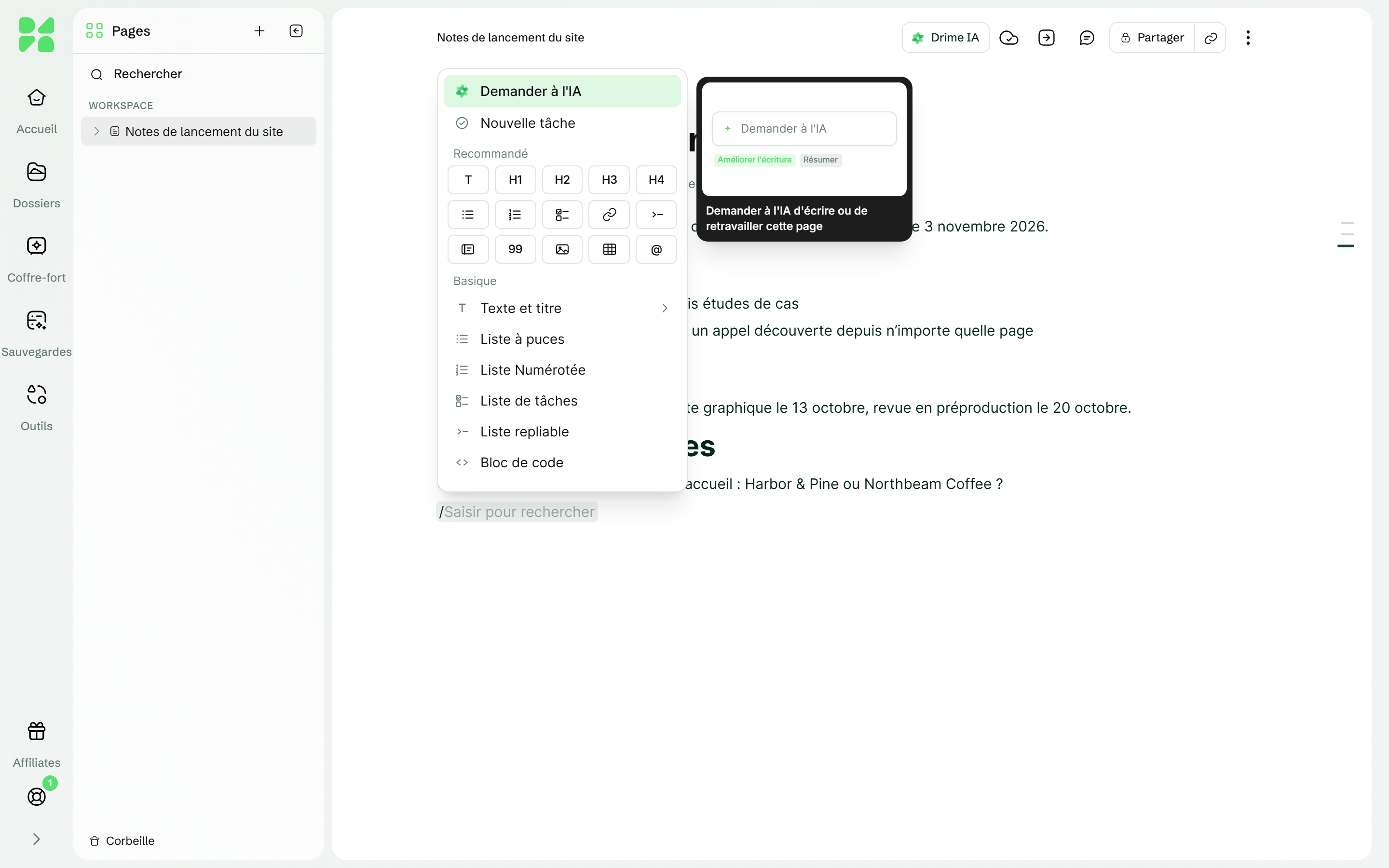The image size is (1389, 868).
Task: Copy the page link icon
Action: click(x=1211, y=38)
